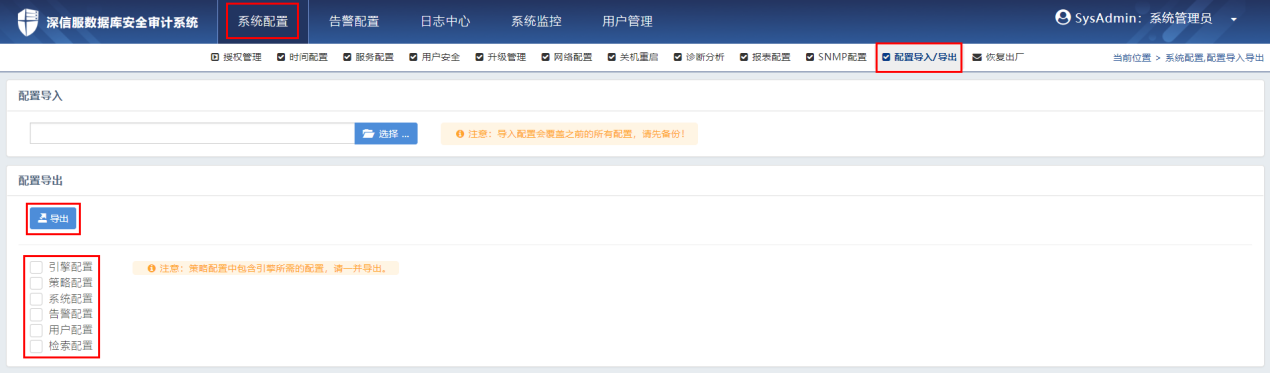Select the 配置导入/导出 submenu tab
Screen dimensions: 1270x373
(x=919, y=58)
